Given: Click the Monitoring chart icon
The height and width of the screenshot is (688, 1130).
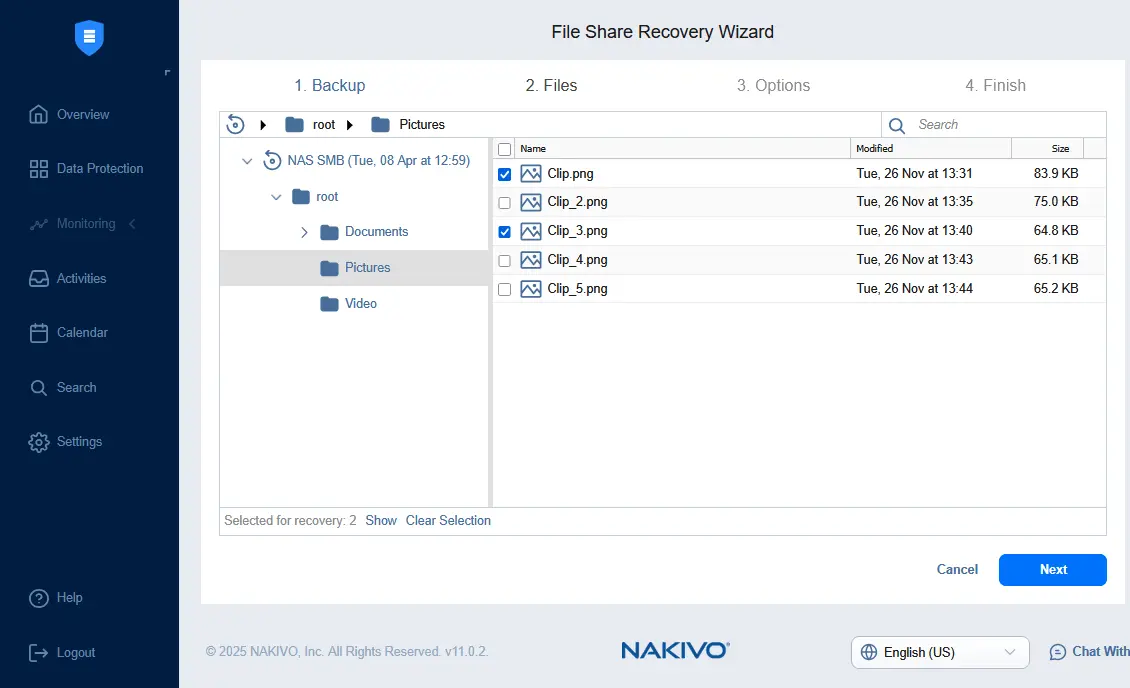Looking at the screenshot, I should coord(38,224).
